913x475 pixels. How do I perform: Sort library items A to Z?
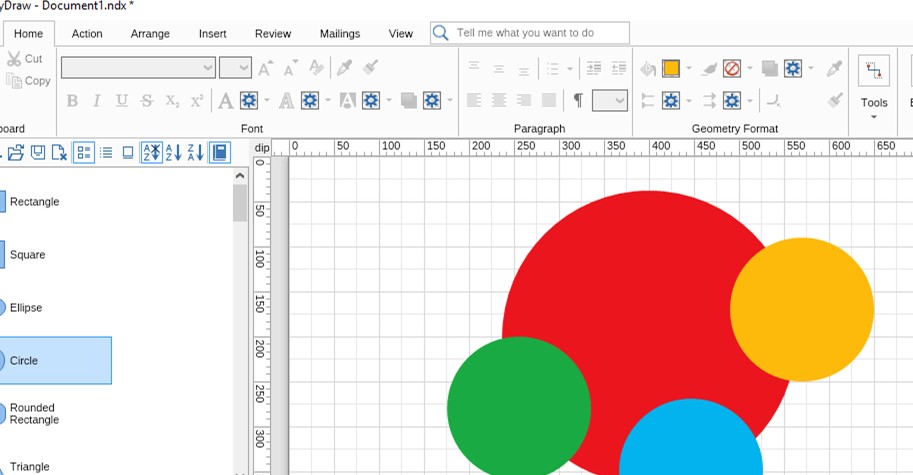click(174, 153)
